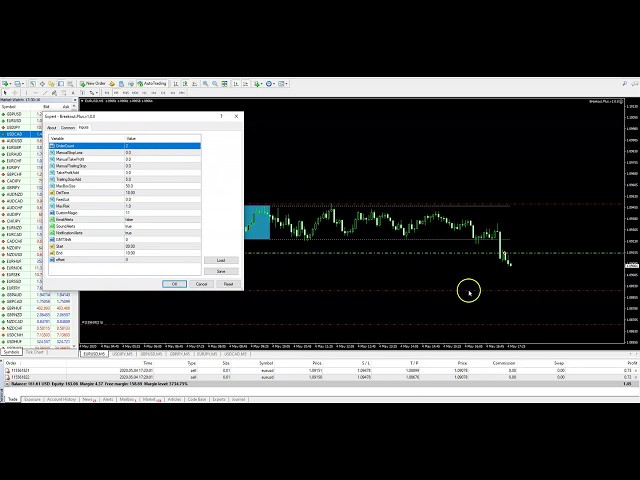This screenshot has width=640, height=480.
Task: Toggle the AutoTrading button
Action: tap(153, 83)
